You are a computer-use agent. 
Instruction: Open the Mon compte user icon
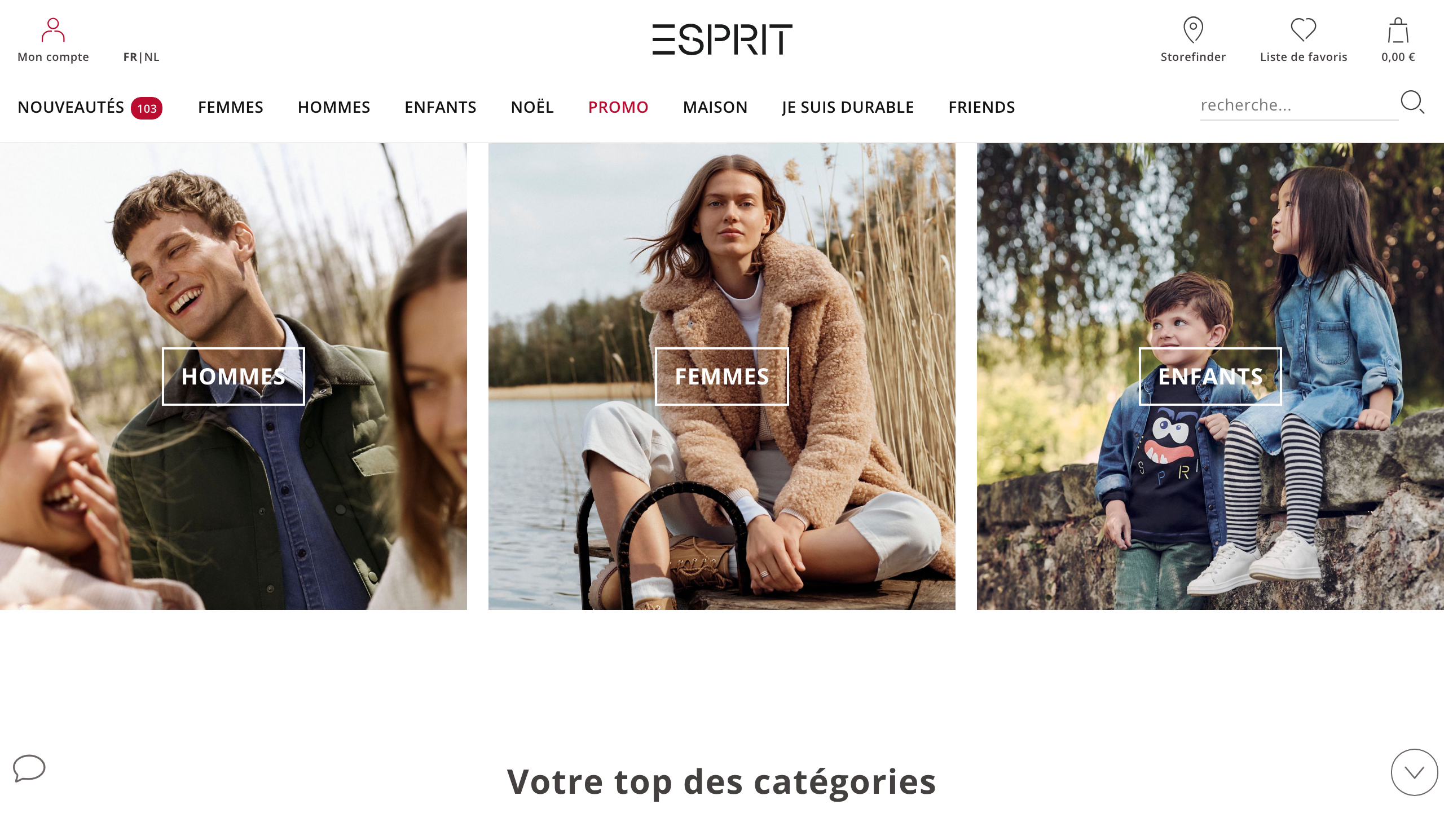pyautogui.click(x=52, y=30)
